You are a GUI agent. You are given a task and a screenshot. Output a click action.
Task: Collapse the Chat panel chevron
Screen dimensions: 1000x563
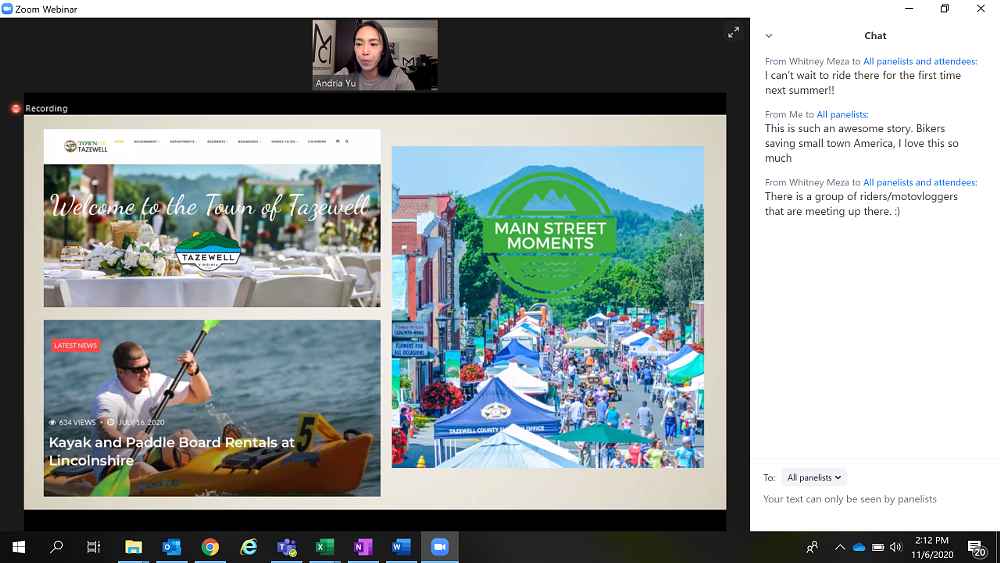(768, 36)
